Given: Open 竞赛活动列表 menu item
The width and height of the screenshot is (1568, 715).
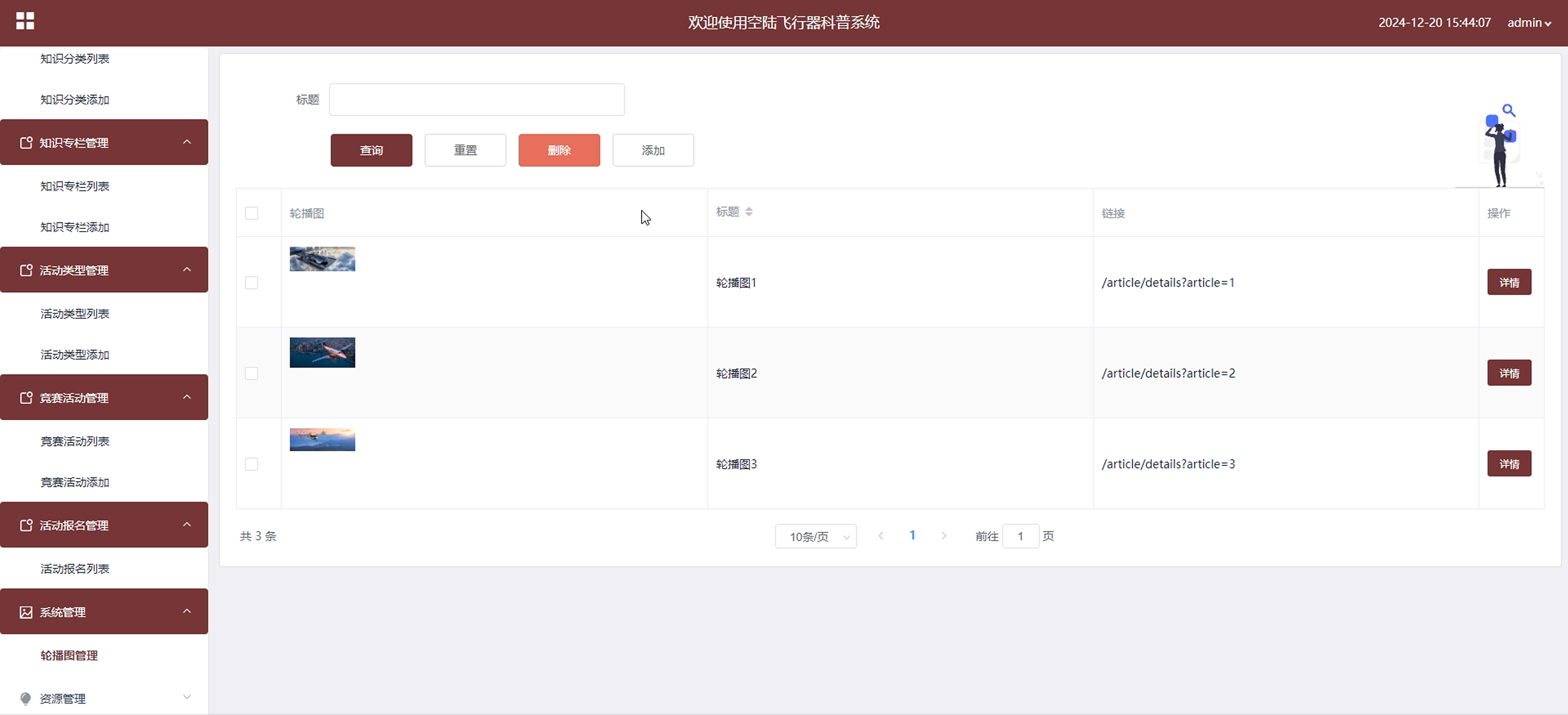Looking at the screenshot, I should coord(75,441).
